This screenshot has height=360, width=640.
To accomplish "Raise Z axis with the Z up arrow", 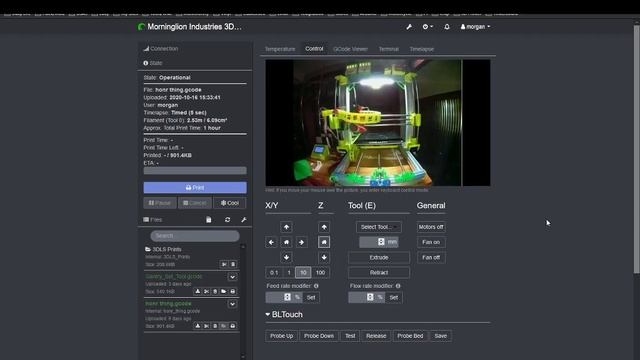I will (324, 227).
